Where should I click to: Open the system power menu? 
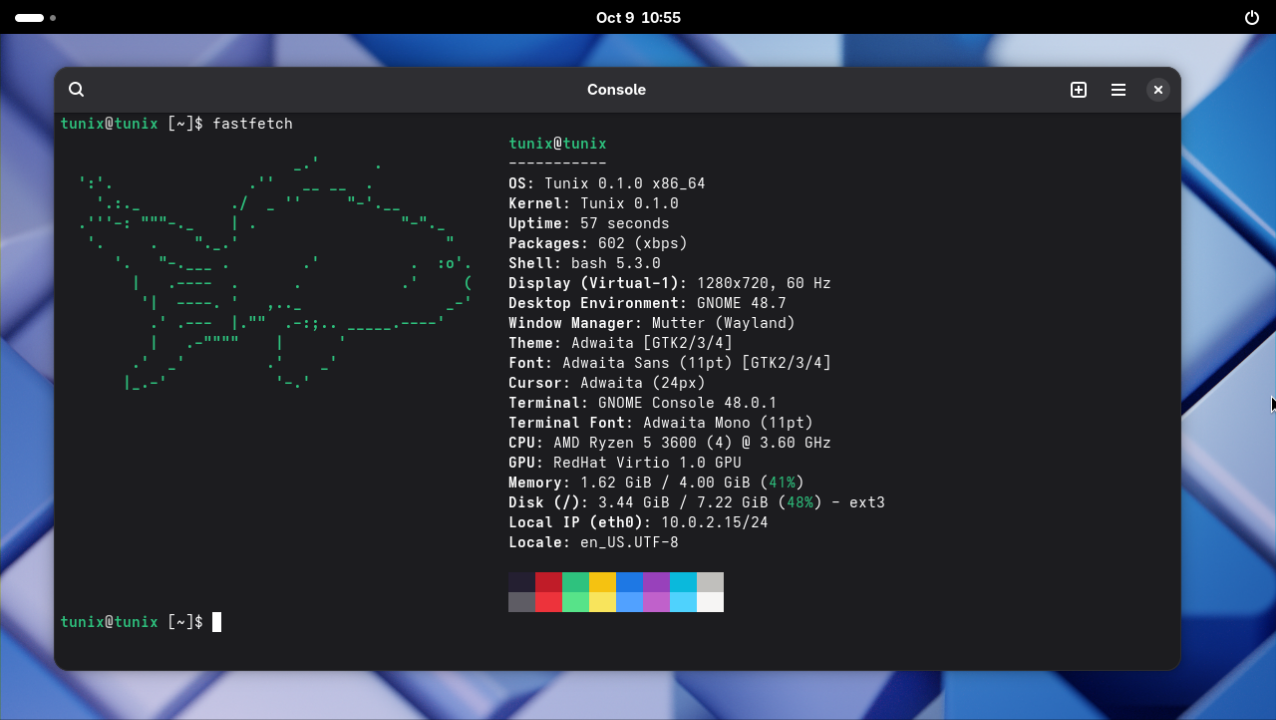pos(1251,18)
